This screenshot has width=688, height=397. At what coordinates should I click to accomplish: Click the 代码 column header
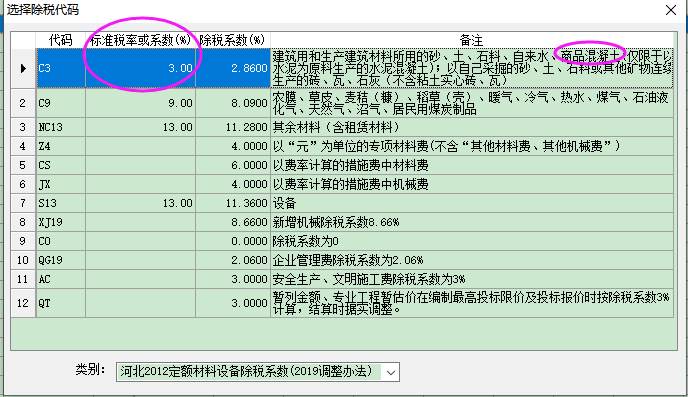(x=61, y=40)
